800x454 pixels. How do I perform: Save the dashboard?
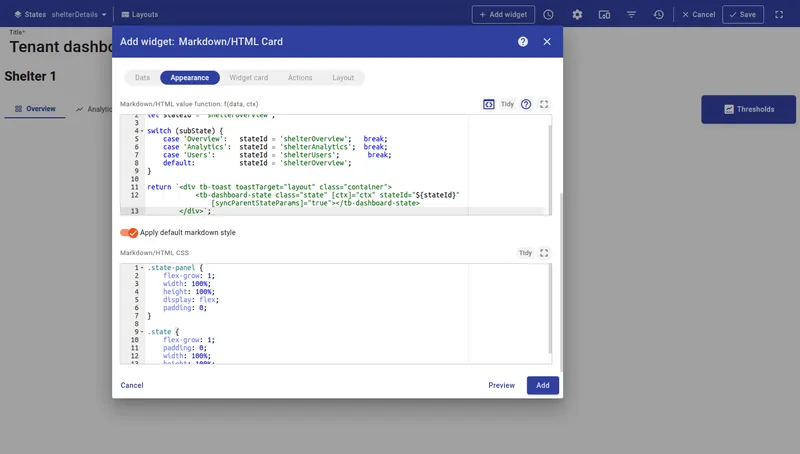click(743, 15)
